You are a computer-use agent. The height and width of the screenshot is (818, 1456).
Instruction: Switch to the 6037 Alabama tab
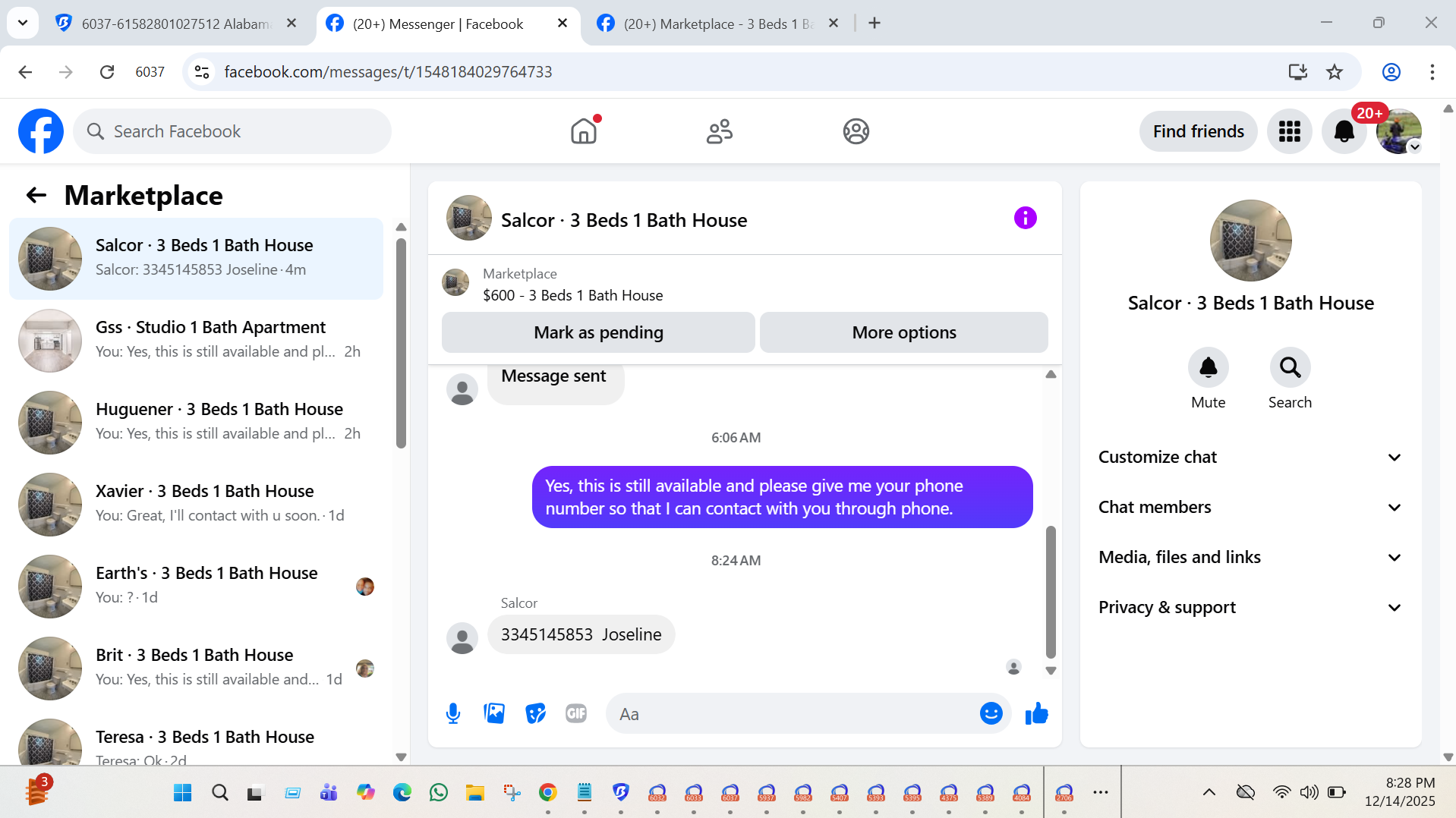(175, 24)
